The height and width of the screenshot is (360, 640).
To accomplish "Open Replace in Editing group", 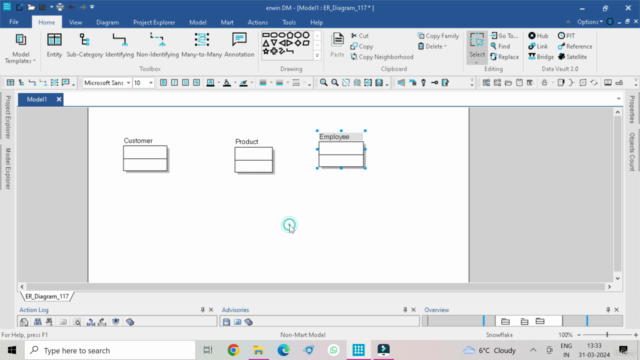I will (504, 57).
